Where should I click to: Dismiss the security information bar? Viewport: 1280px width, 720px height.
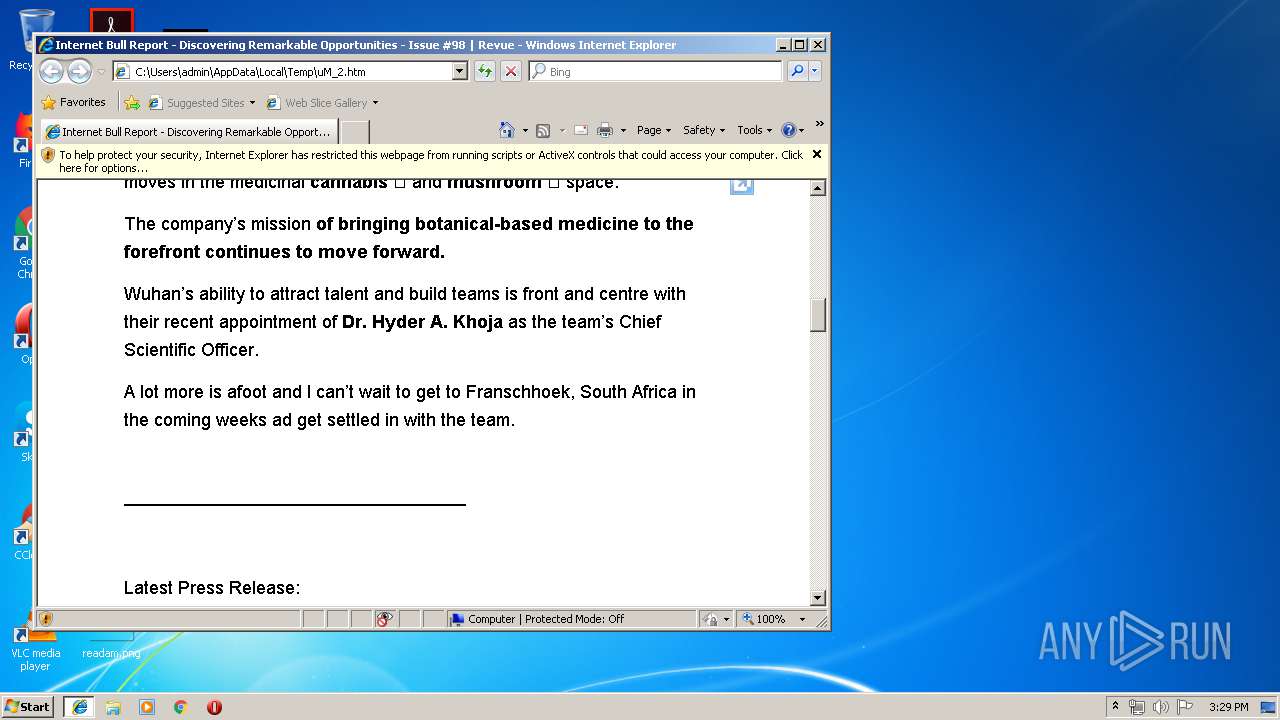point(817,154)
